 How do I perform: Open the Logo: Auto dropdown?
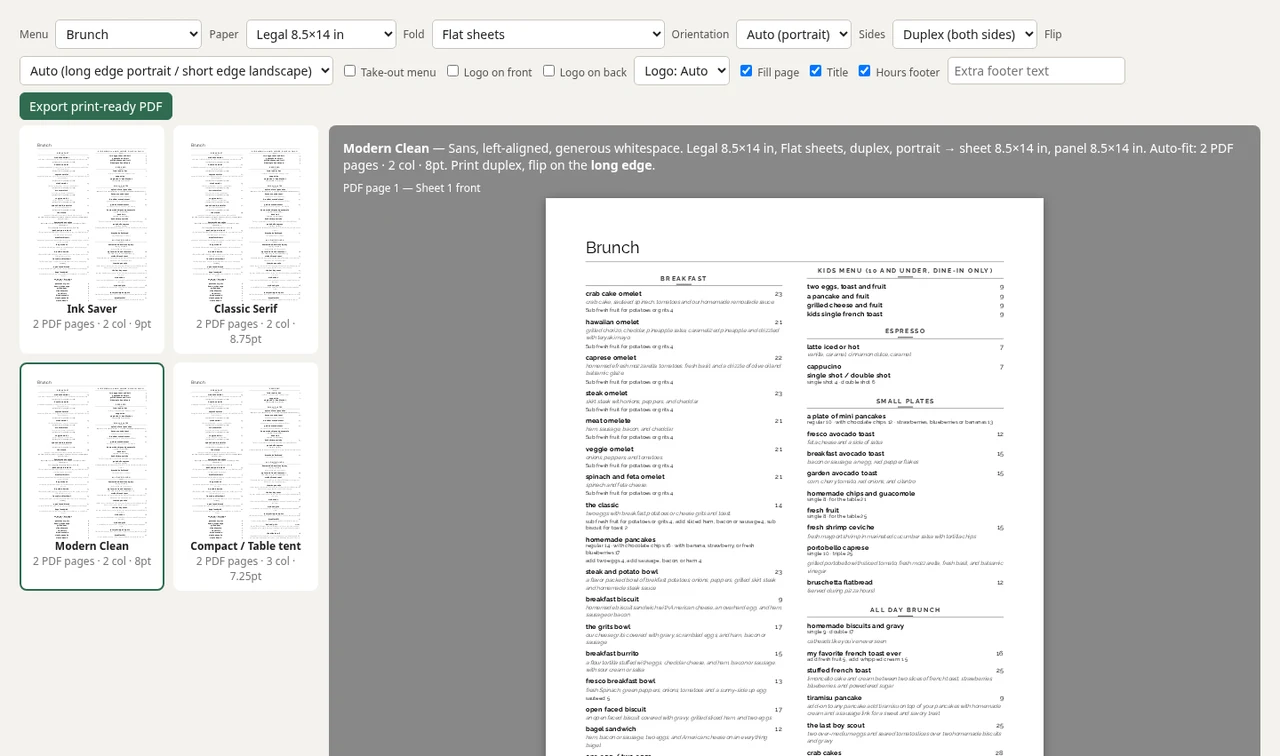(x=681, y=71)
